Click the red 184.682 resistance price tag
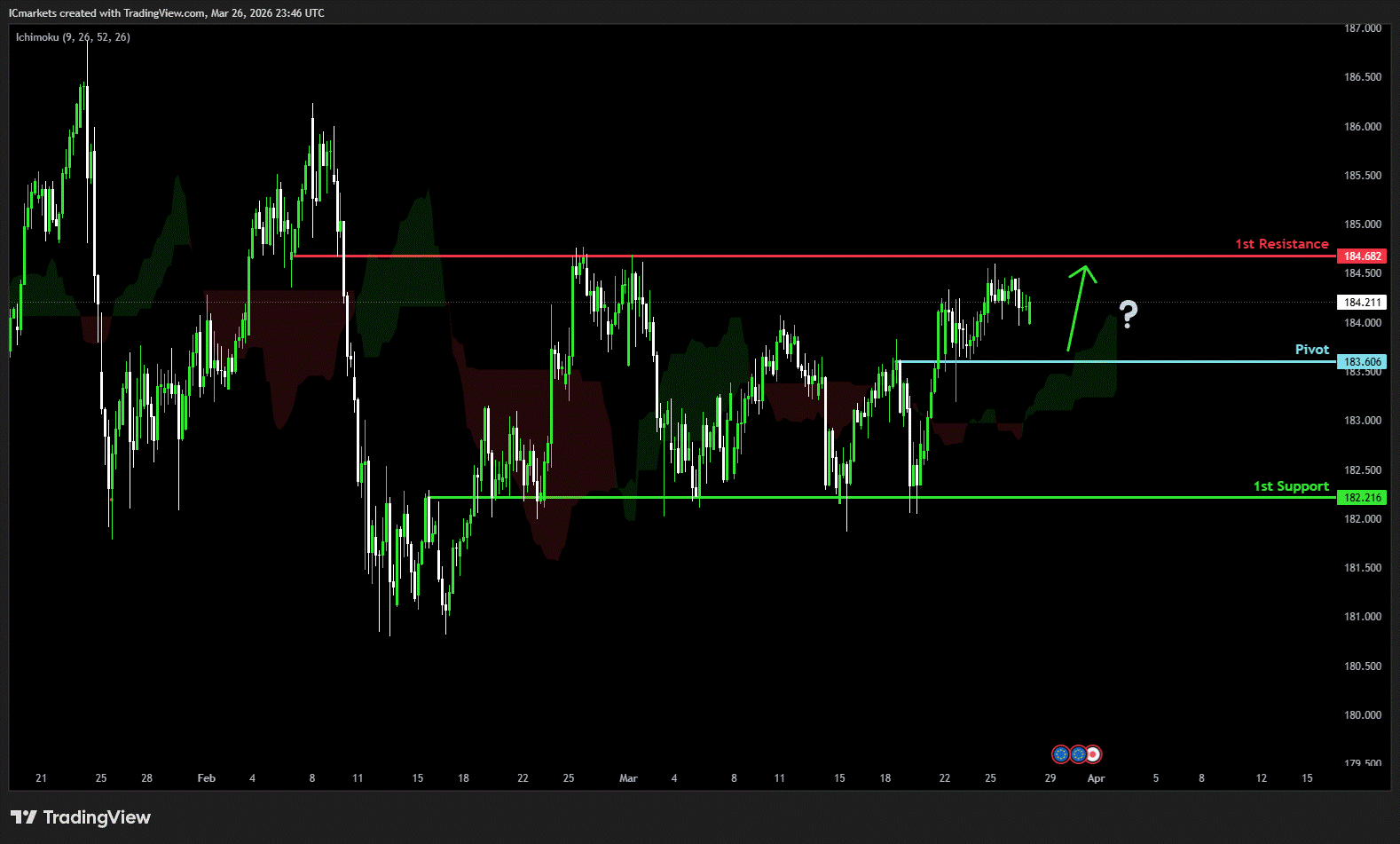Screen dimensions: 1400x844 1362,256
